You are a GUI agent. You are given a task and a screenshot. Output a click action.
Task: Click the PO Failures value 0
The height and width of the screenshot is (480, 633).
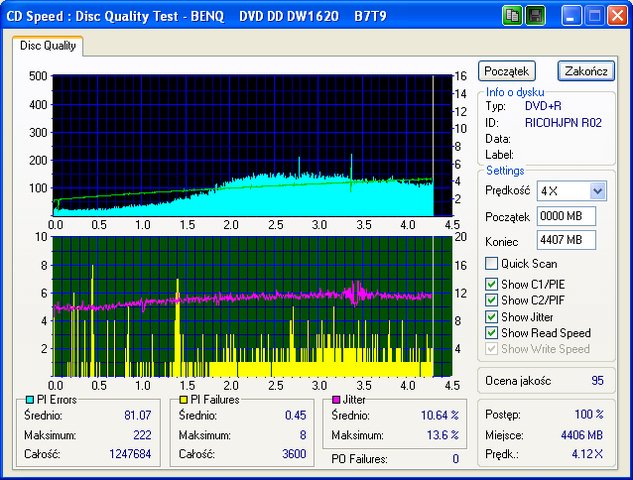click(455, 459)
